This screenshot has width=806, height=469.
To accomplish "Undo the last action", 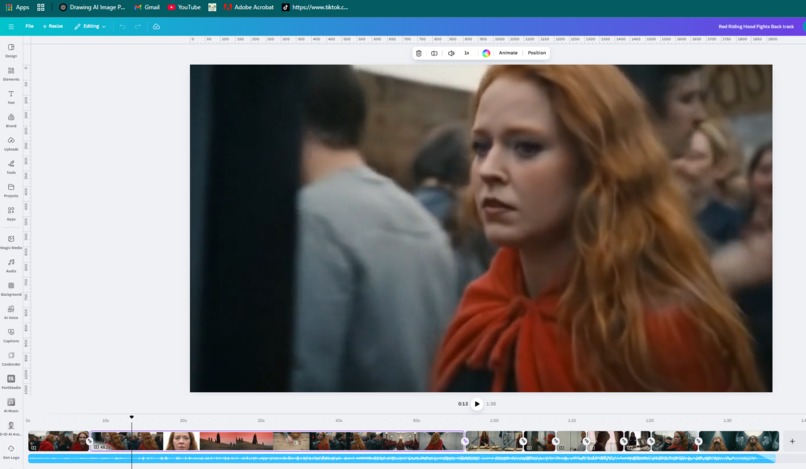I will click(x=123, y=26).
